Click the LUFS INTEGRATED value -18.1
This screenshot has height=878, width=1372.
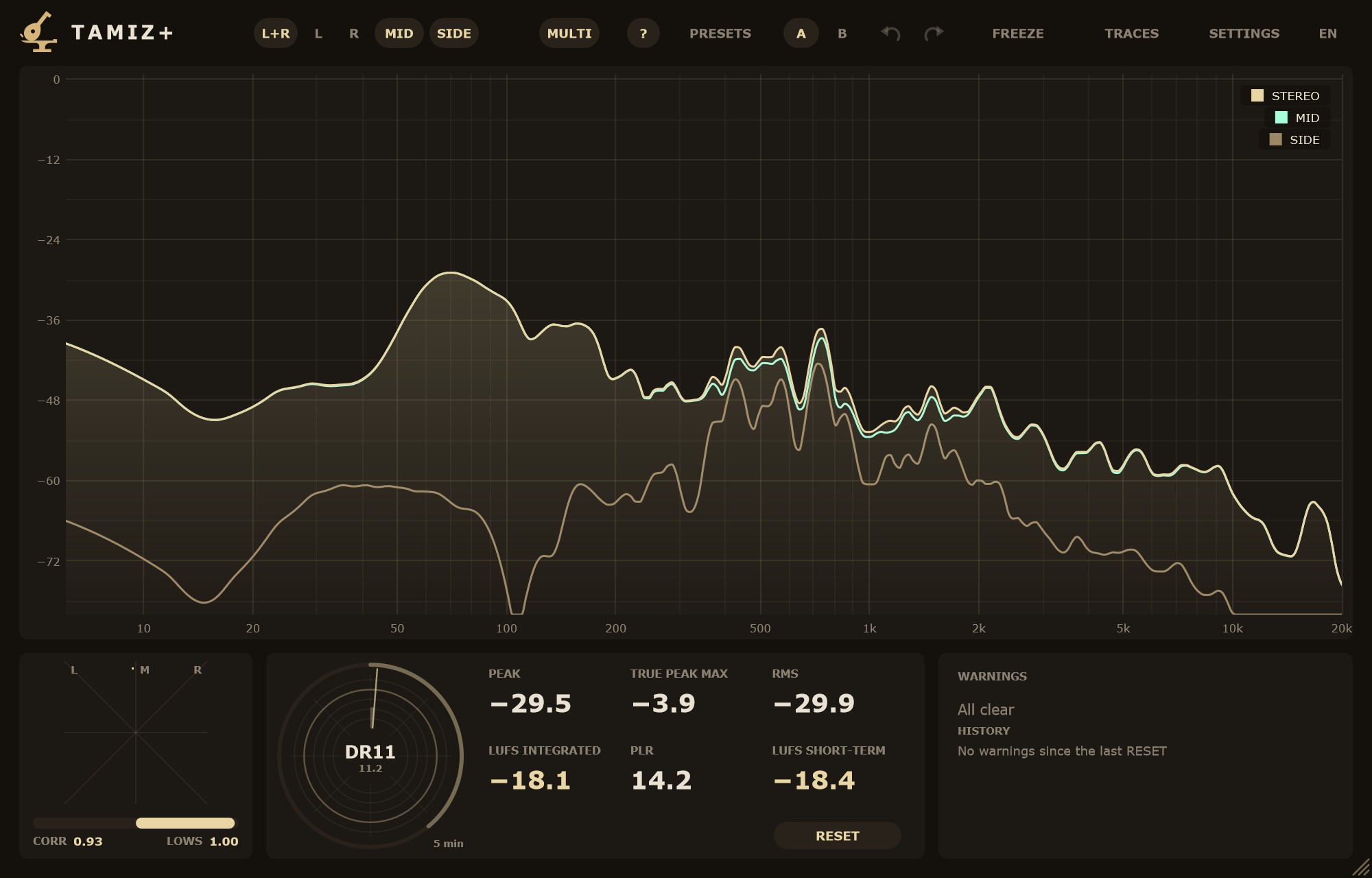click(x=530, y=781)
